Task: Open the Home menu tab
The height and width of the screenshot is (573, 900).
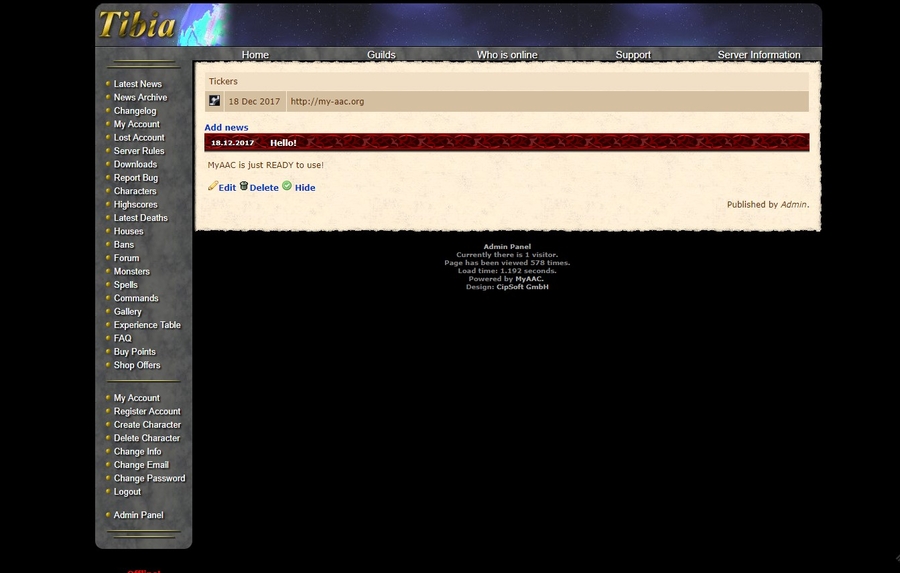Action: pos(255,55)
